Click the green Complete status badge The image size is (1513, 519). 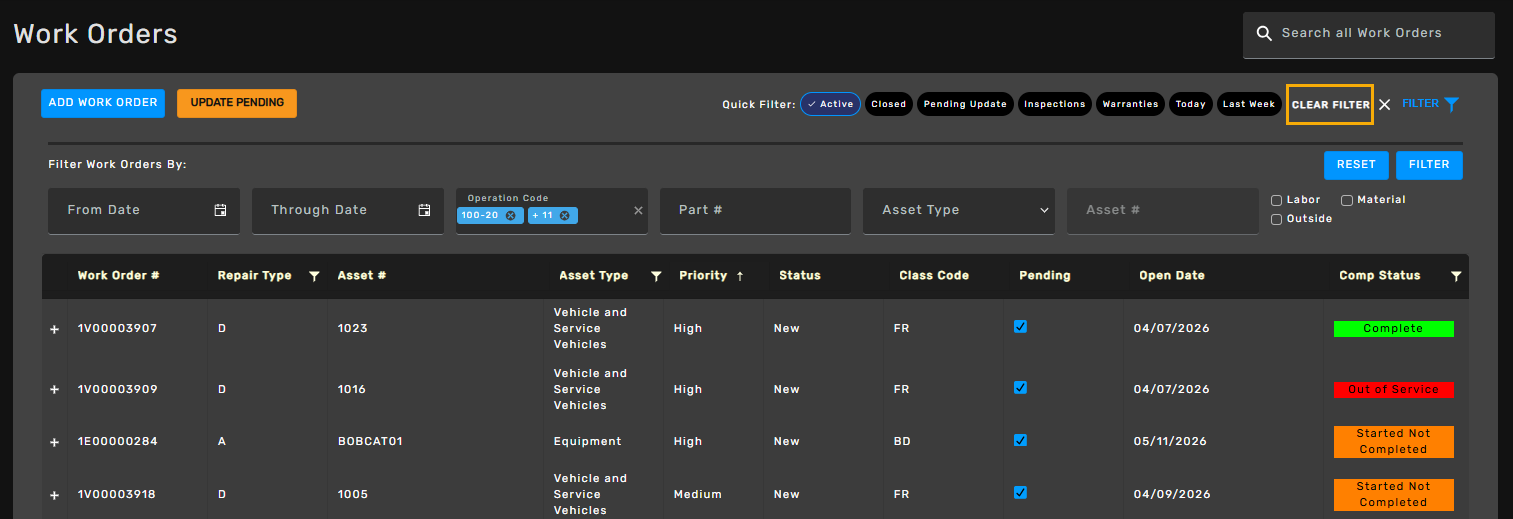[1394, 329]
